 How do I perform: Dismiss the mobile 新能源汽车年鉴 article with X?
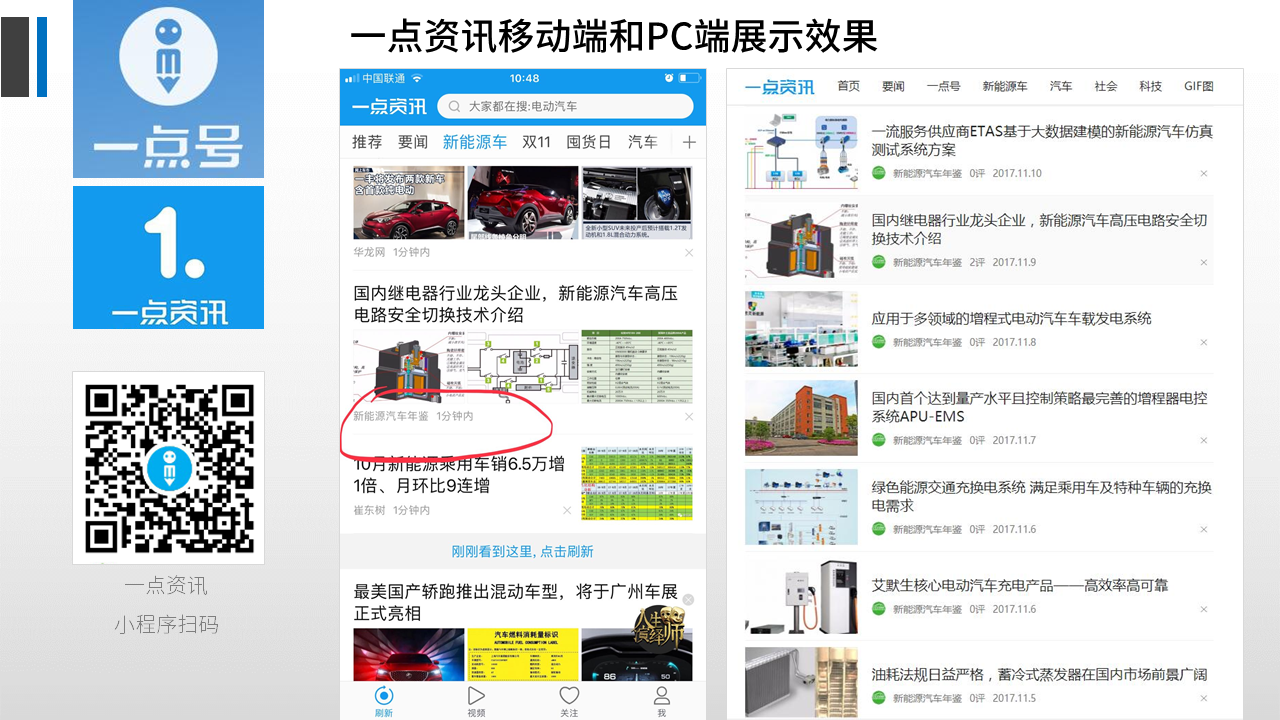pyautogui.click(x=689, y=416)
